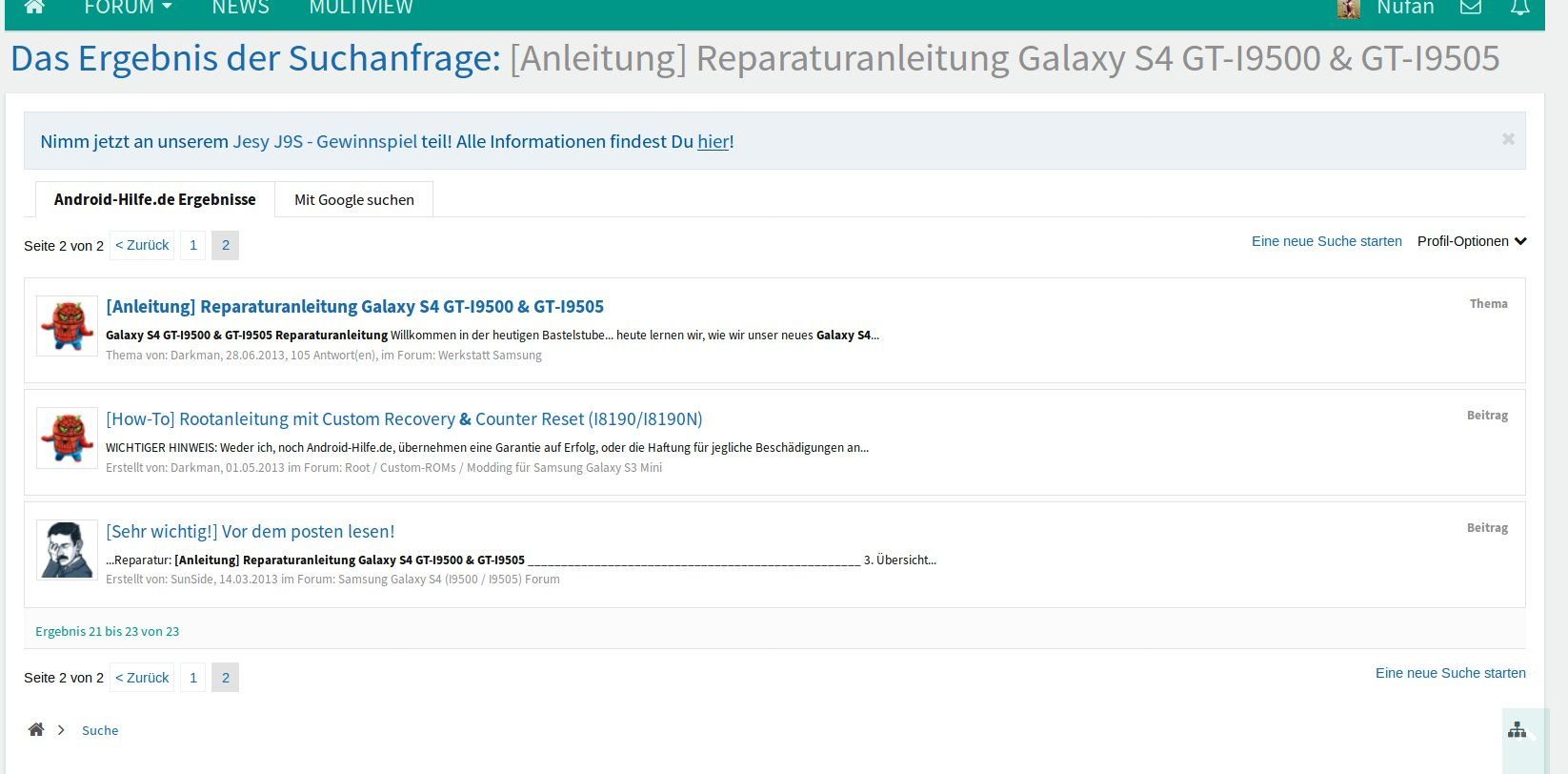
Task: Click the breadcrumb home icon
Action: click(36, 729)
